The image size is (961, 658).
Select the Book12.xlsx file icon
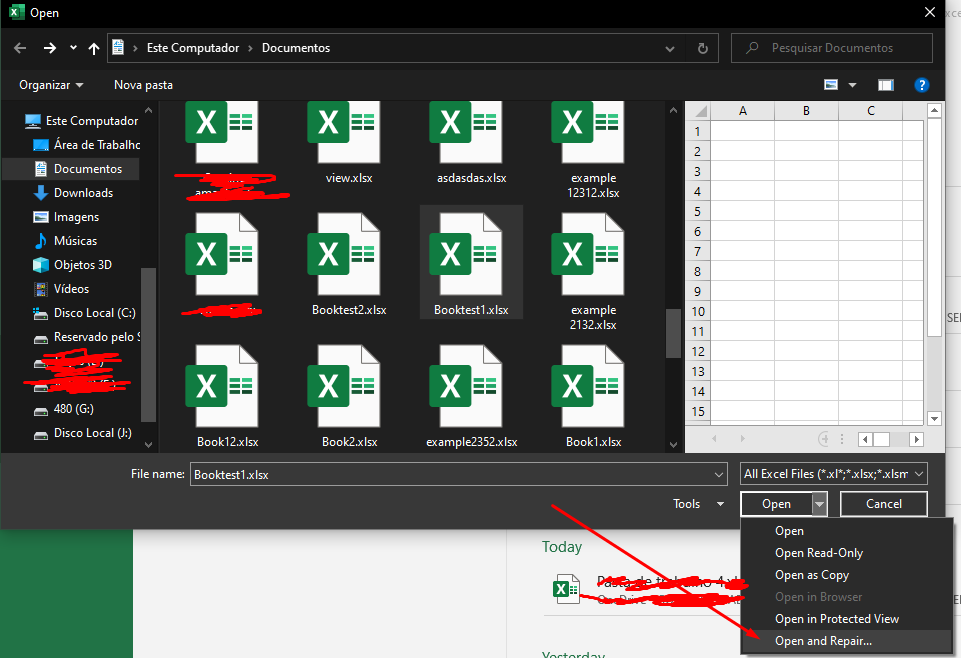pyautogui.click(x=222, y=386)
